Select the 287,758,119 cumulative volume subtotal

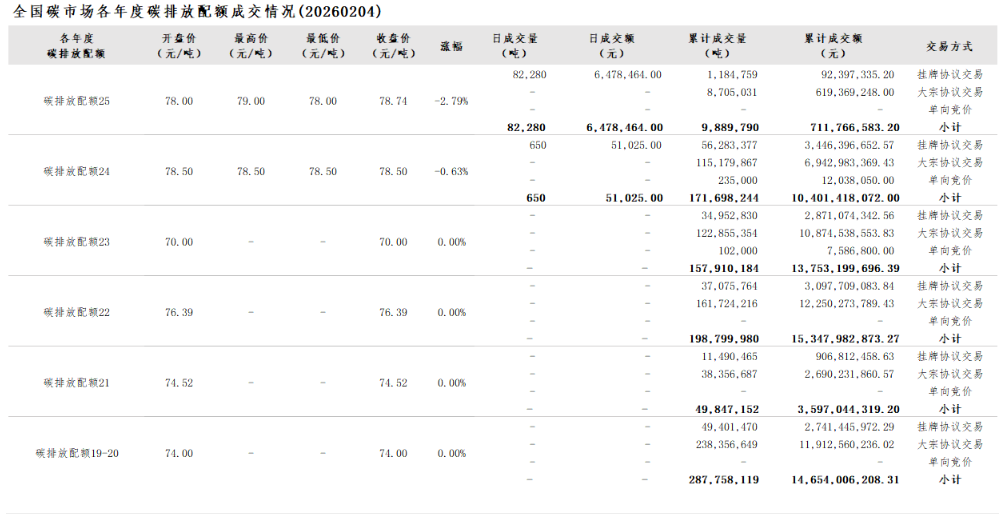pyautogui.click(x=724, y=480)
